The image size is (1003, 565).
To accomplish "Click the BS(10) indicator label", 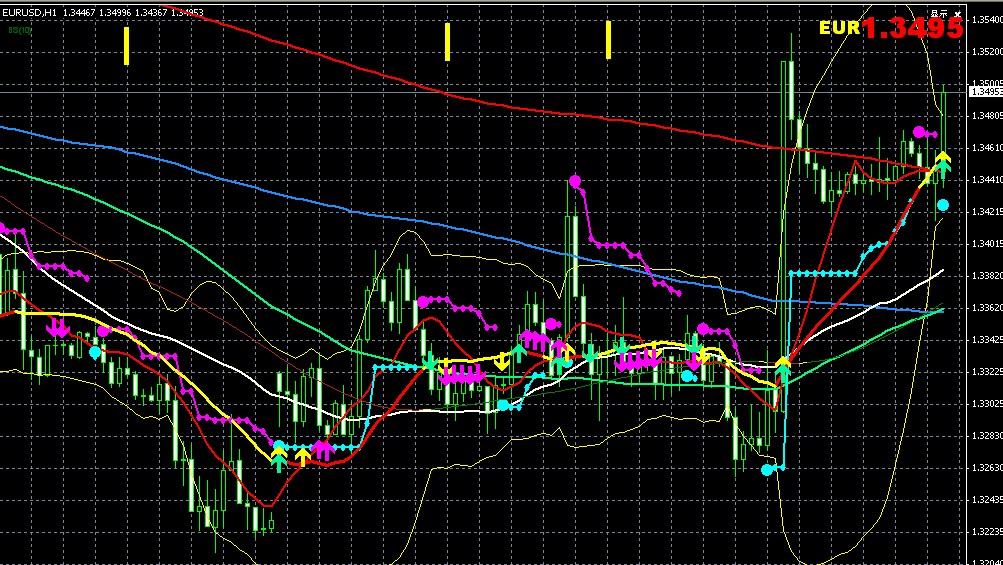I will pyautogui.click(x=20, y=30).
